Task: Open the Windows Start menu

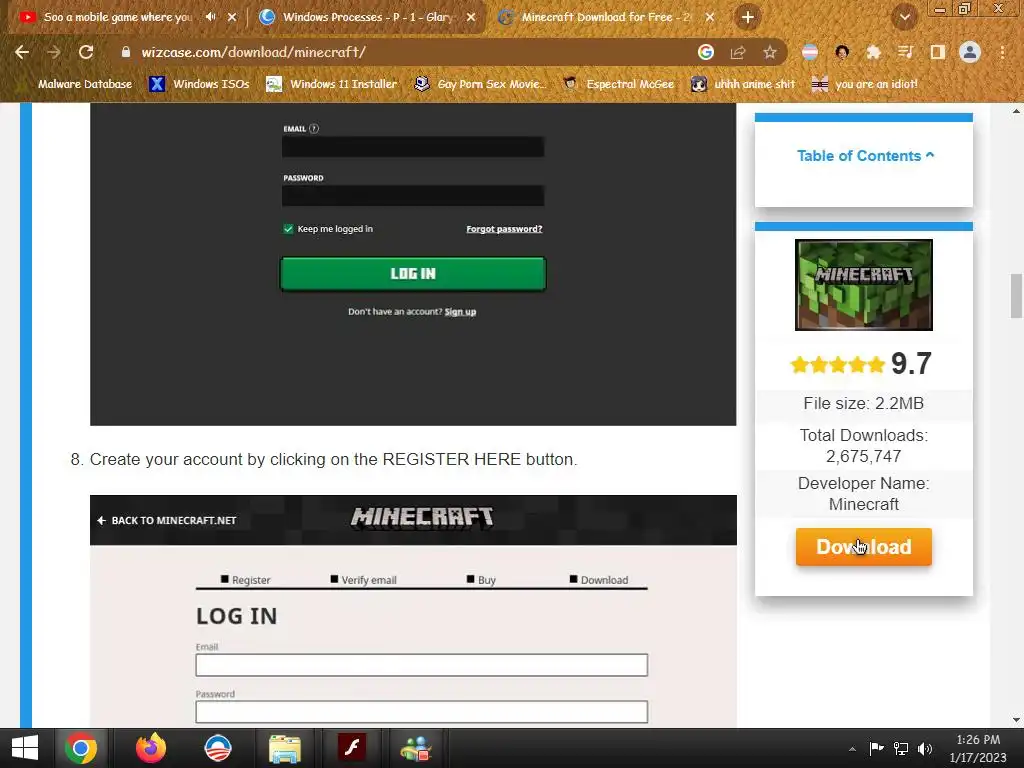Action: pyautogui.click(x=25, y=748)
